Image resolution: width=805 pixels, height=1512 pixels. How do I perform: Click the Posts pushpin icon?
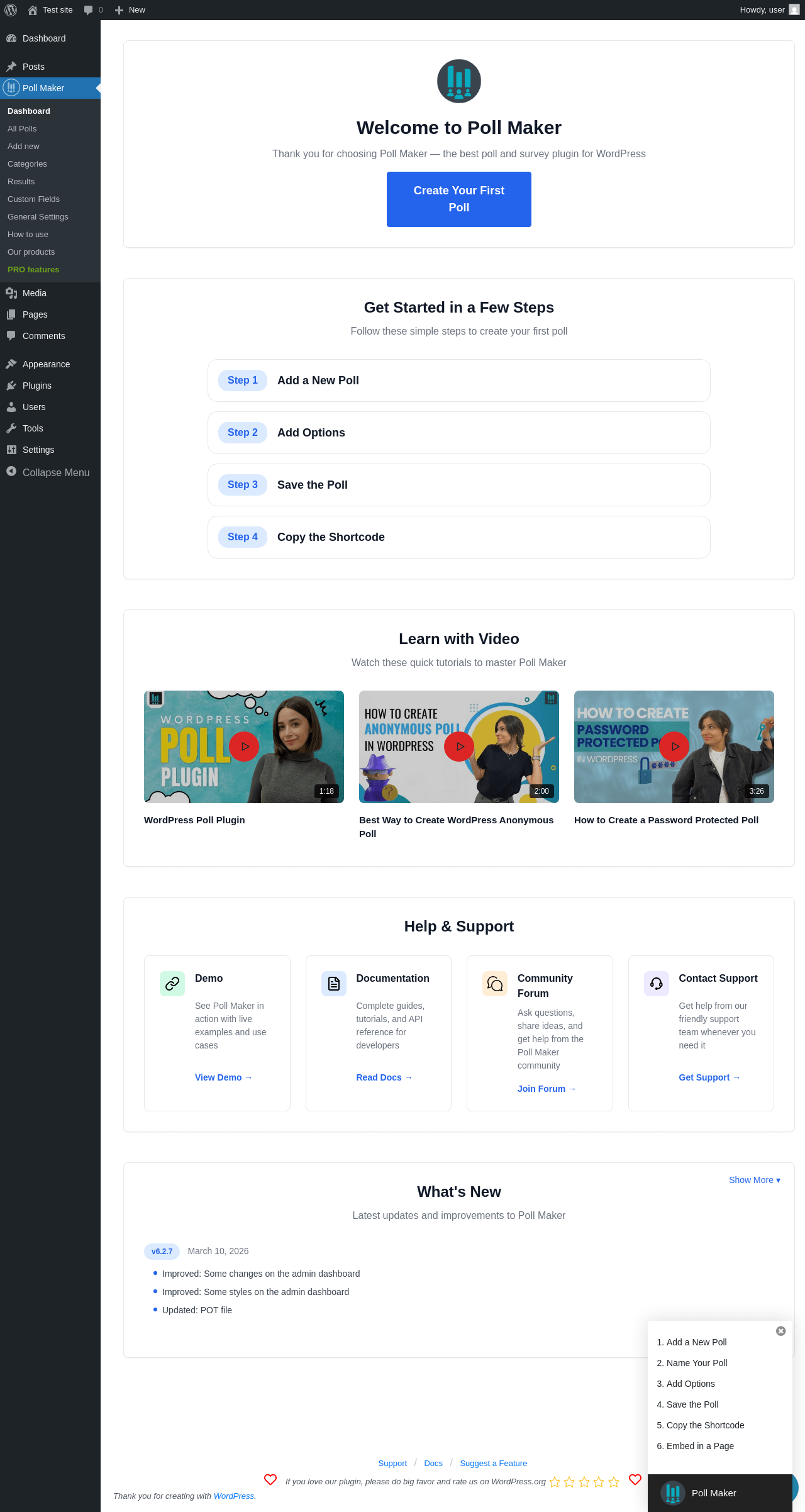(11, 67)
